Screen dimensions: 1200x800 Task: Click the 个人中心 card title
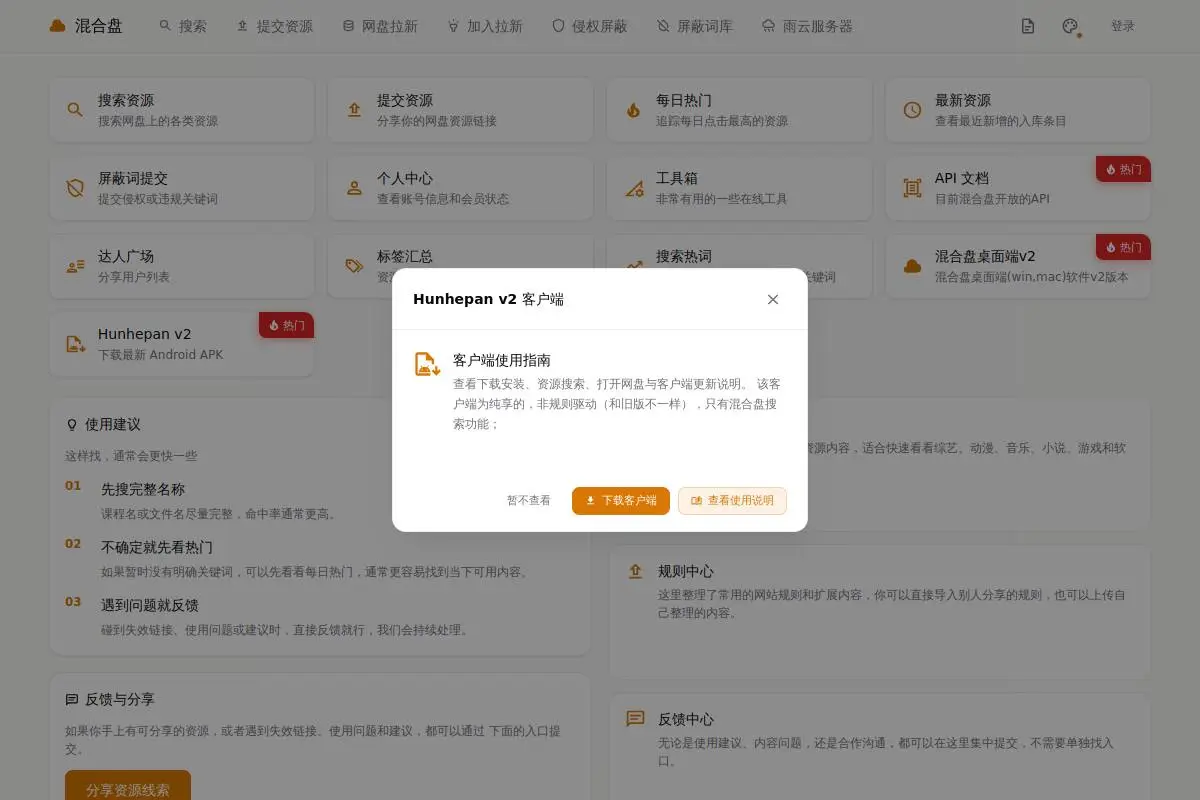coord(405,178)
